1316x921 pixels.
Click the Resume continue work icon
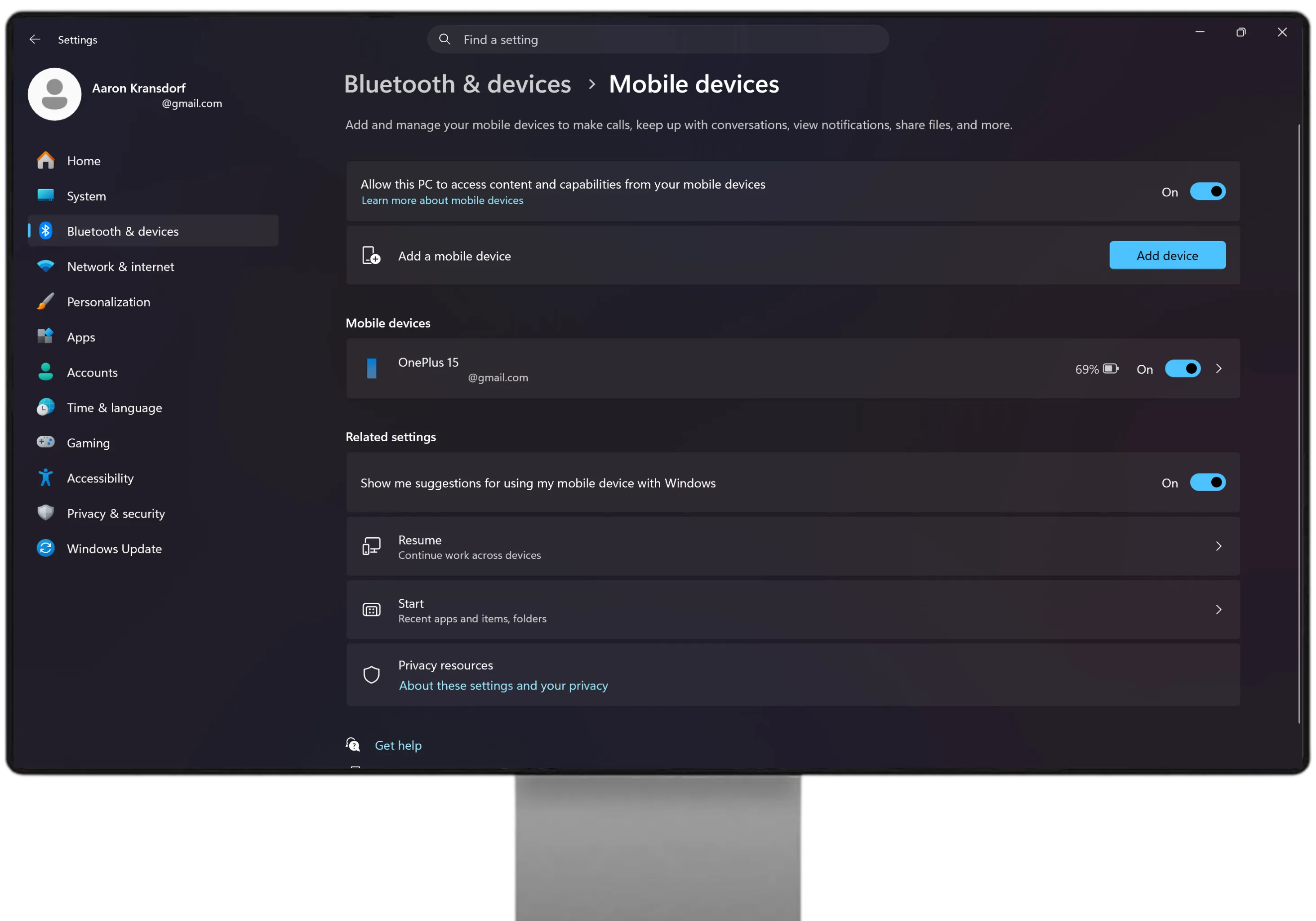371,546
